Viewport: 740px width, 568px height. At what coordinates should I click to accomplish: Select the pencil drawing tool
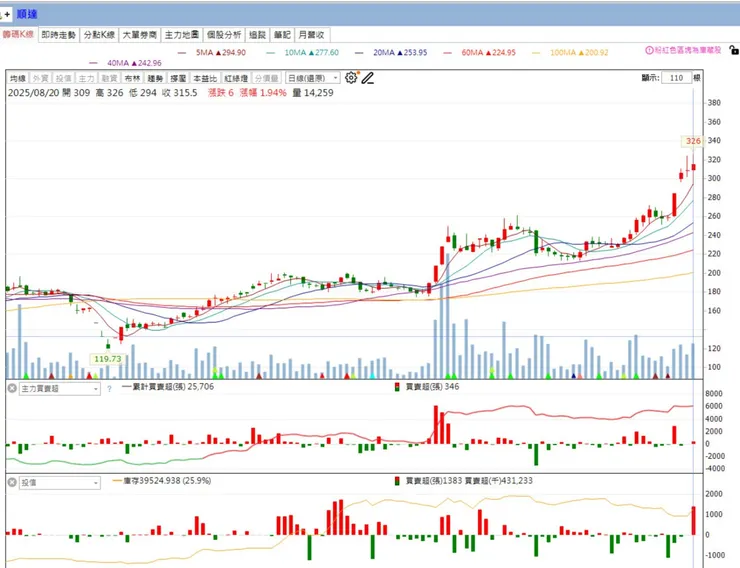[368, 78]
